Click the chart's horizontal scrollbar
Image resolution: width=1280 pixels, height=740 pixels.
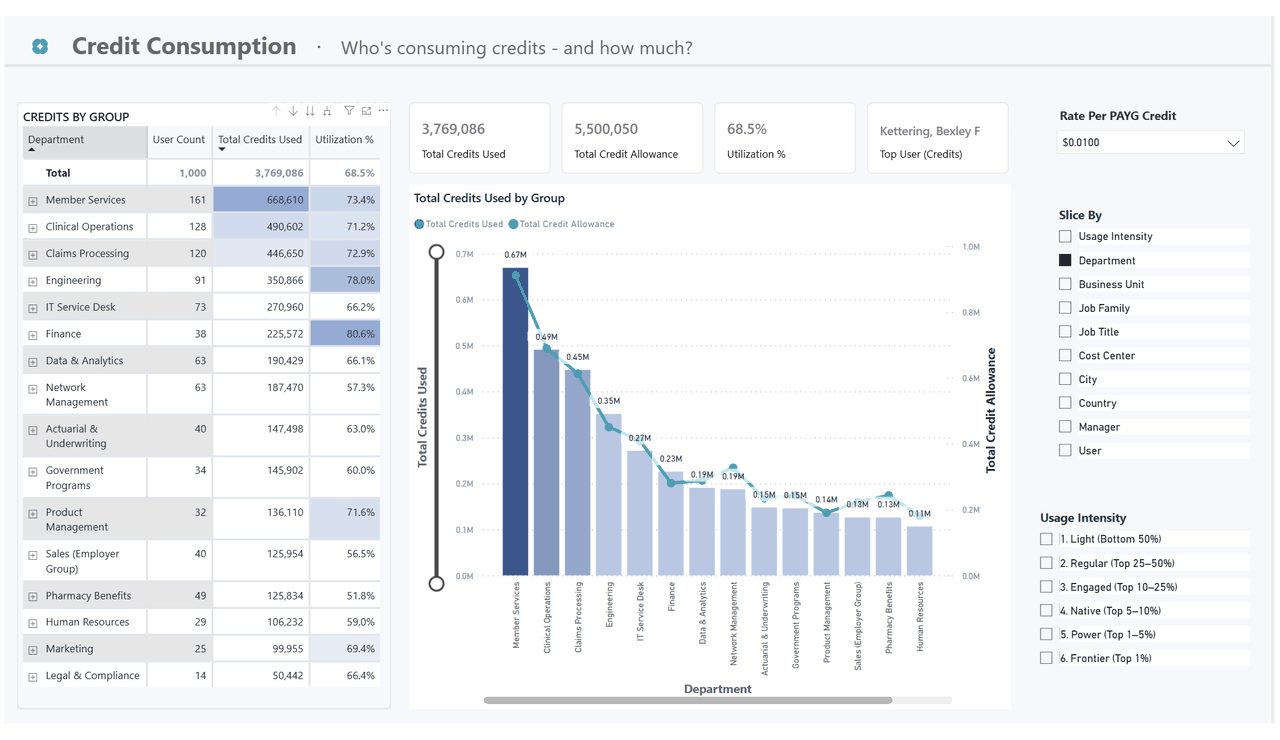688,701
